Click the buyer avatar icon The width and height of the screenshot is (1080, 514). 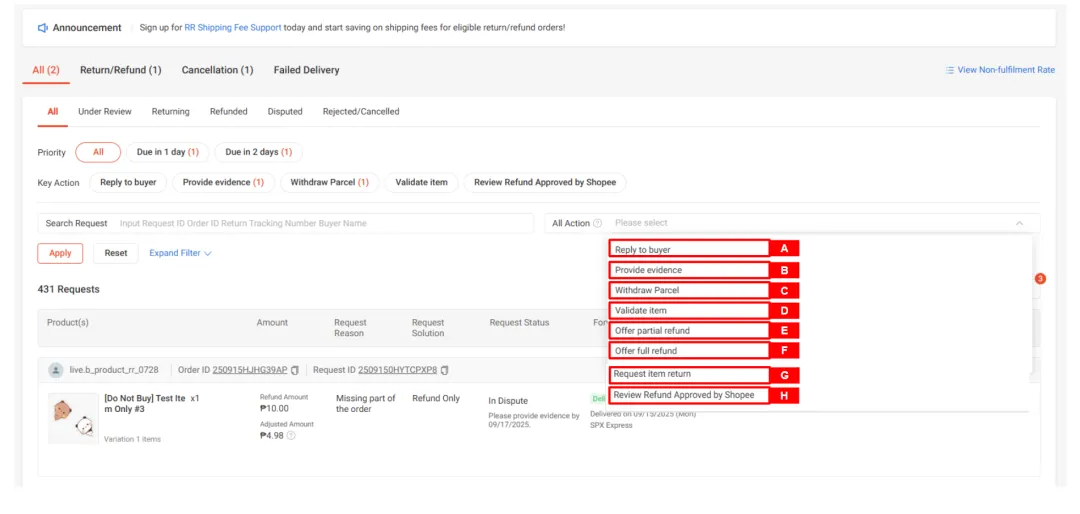tap(56, 370)
